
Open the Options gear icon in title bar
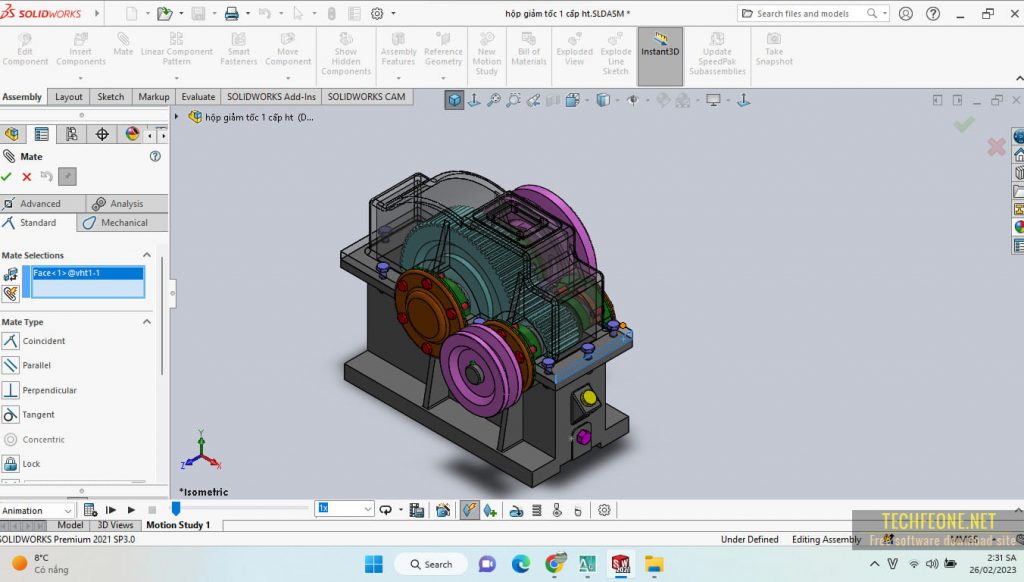click(x=377, y=13)
